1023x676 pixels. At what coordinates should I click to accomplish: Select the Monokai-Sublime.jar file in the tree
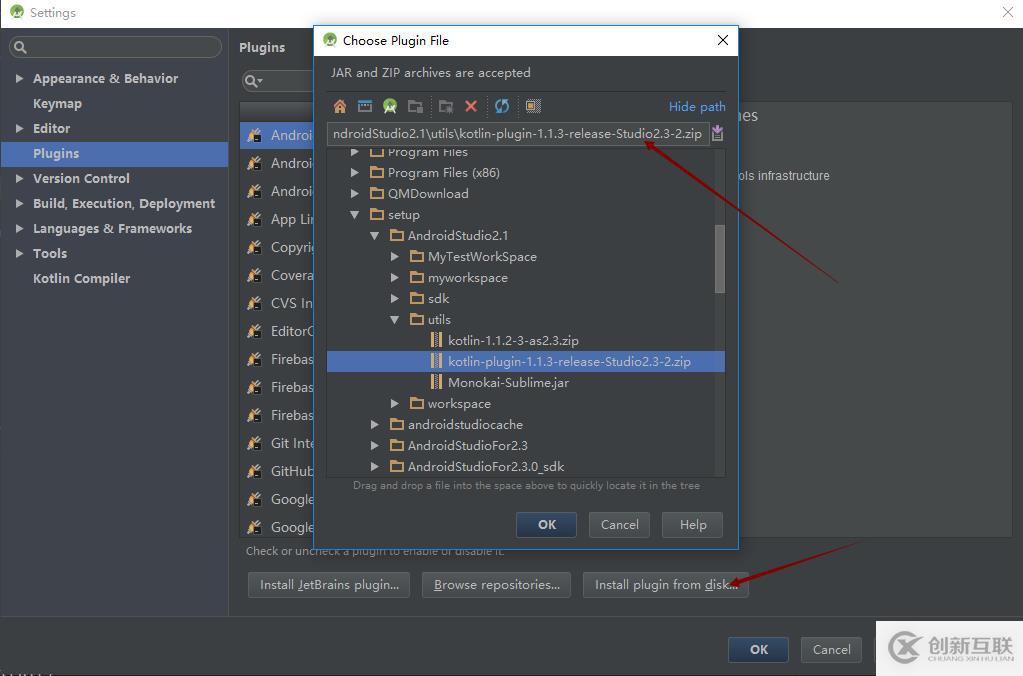pyautogui.click(x=508, y=382)
